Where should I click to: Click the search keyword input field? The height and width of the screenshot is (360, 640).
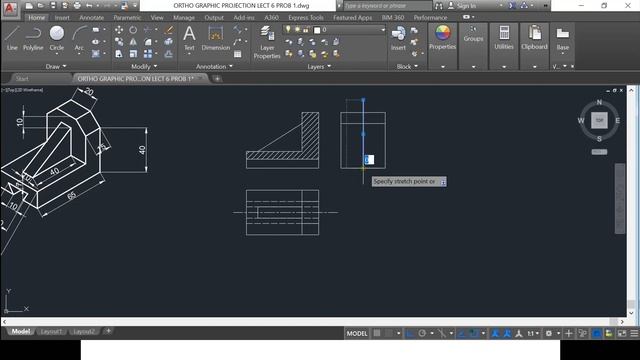point(387,6)
